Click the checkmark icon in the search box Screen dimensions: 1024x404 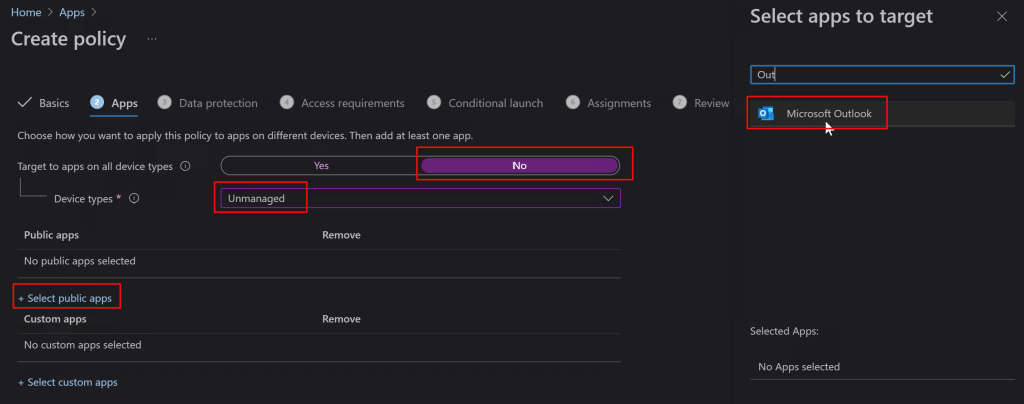tap(1005, 75)
